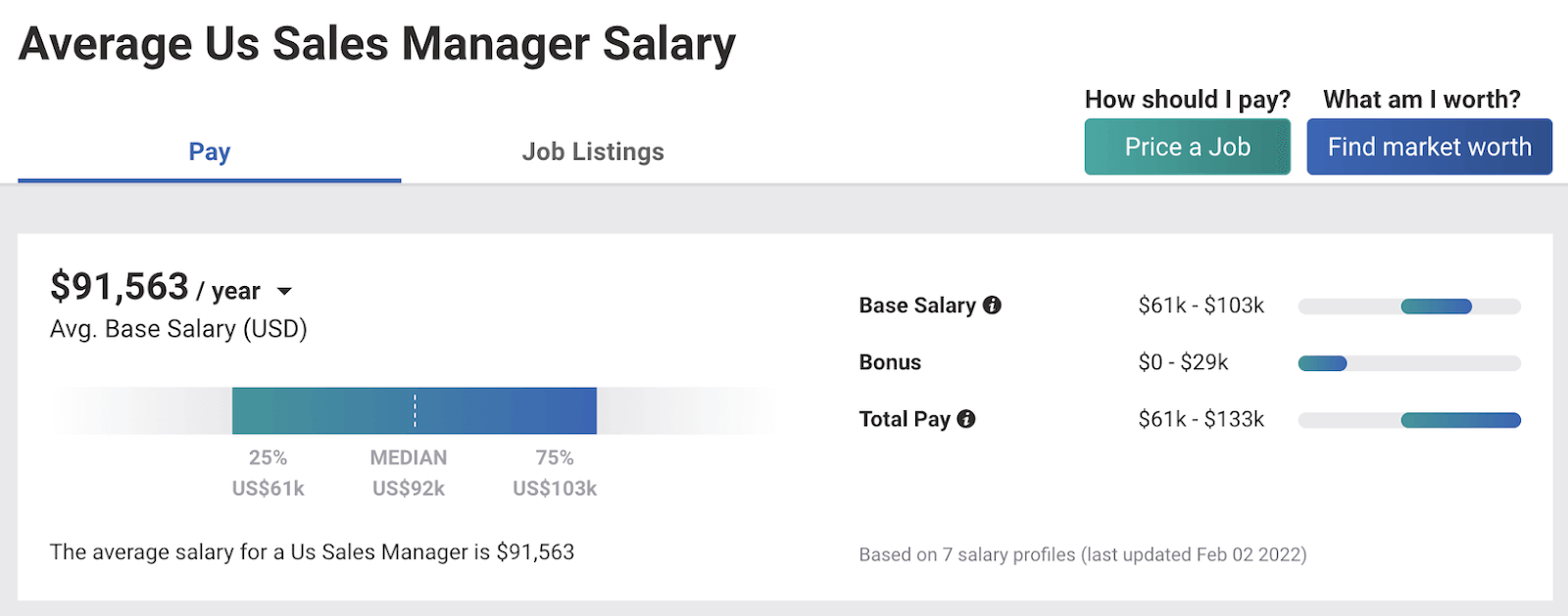Viewport: 1568px width, 616px height.
Task: Click the MEDIAN US$92k label
Action: tap(409, 472)
